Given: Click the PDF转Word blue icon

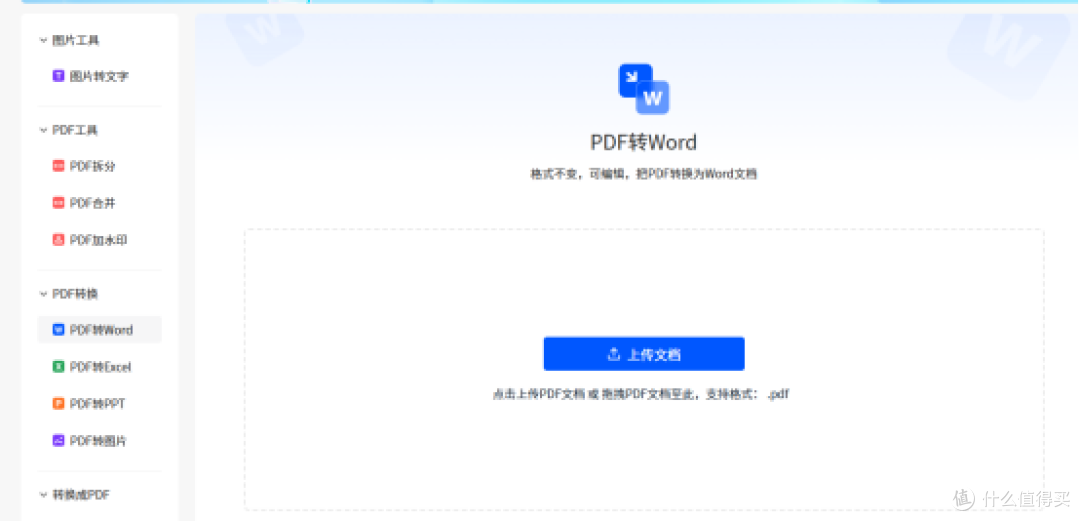Looking at the screenshot, I should tap(59, 330).
